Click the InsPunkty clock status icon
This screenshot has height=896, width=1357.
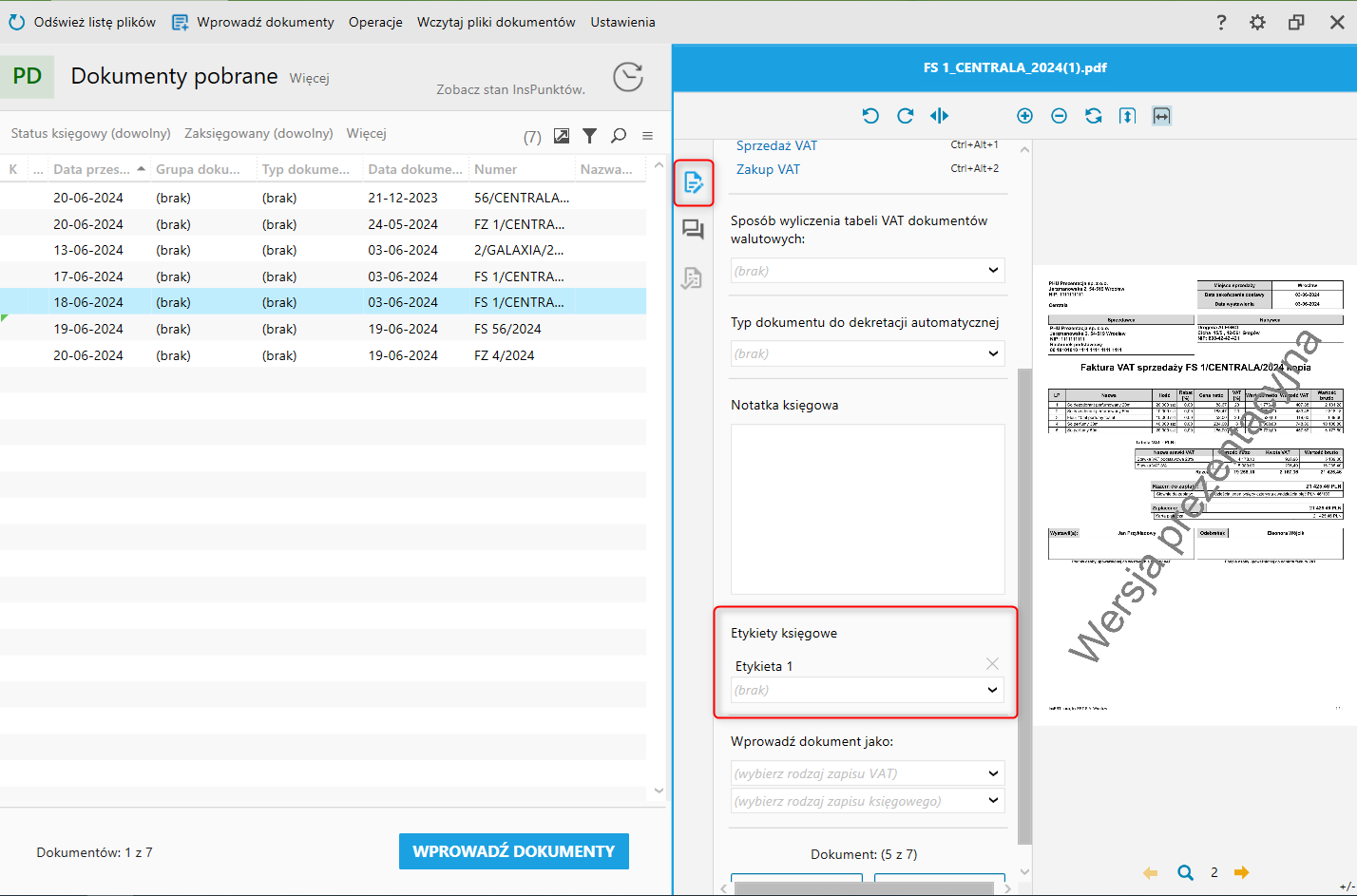click(x=628, y=77)
